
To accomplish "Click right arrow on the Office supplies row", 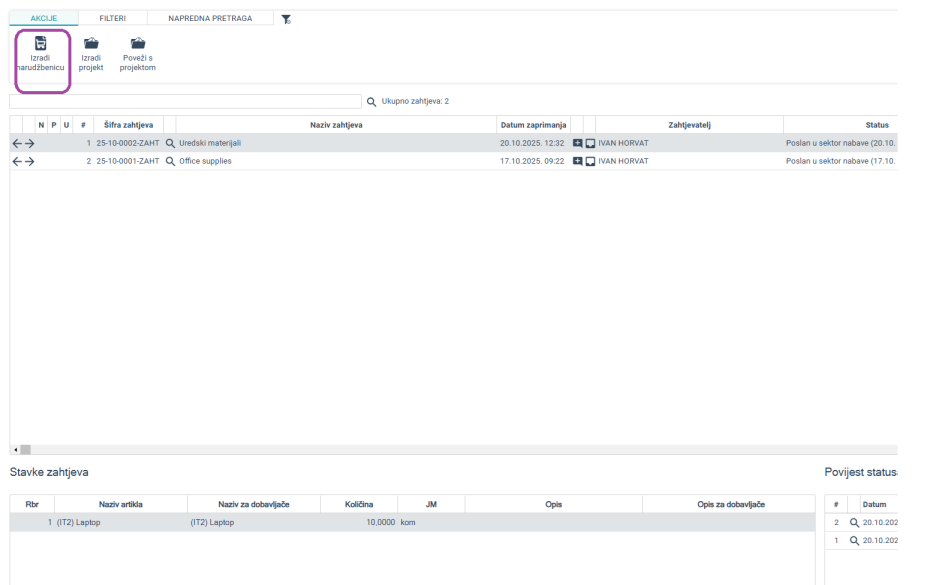I will 29,161.
